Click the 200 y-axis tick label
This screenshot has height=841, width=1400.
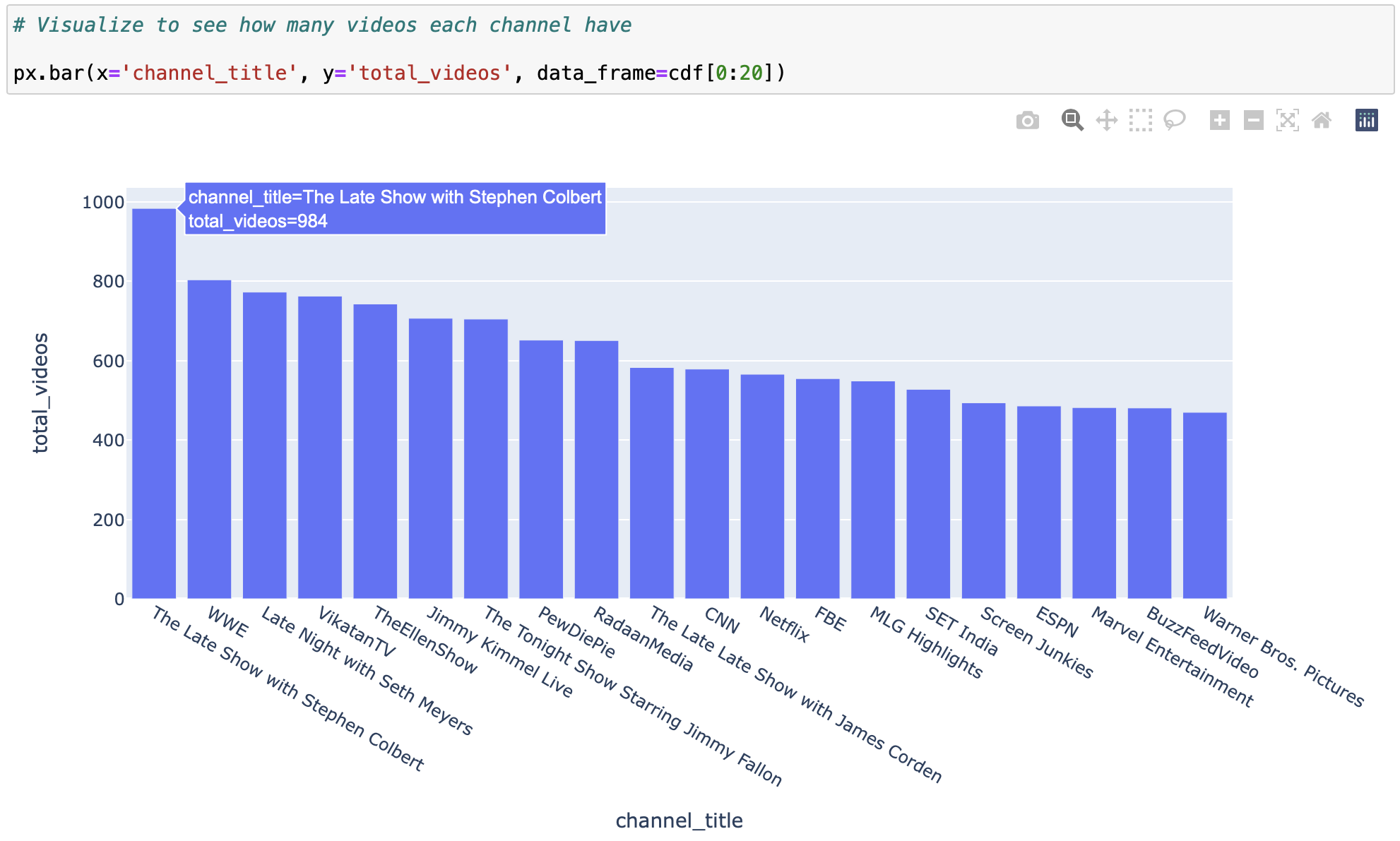click(108, 520)
